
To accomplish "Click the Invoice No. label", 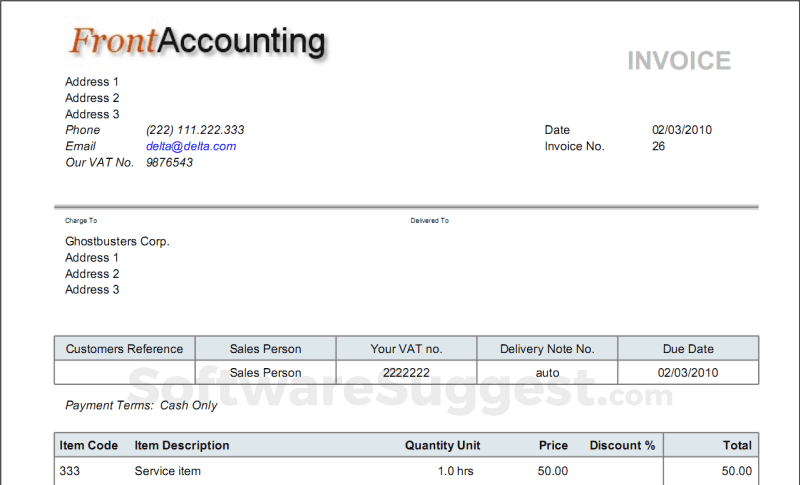I will click(575, 146).
